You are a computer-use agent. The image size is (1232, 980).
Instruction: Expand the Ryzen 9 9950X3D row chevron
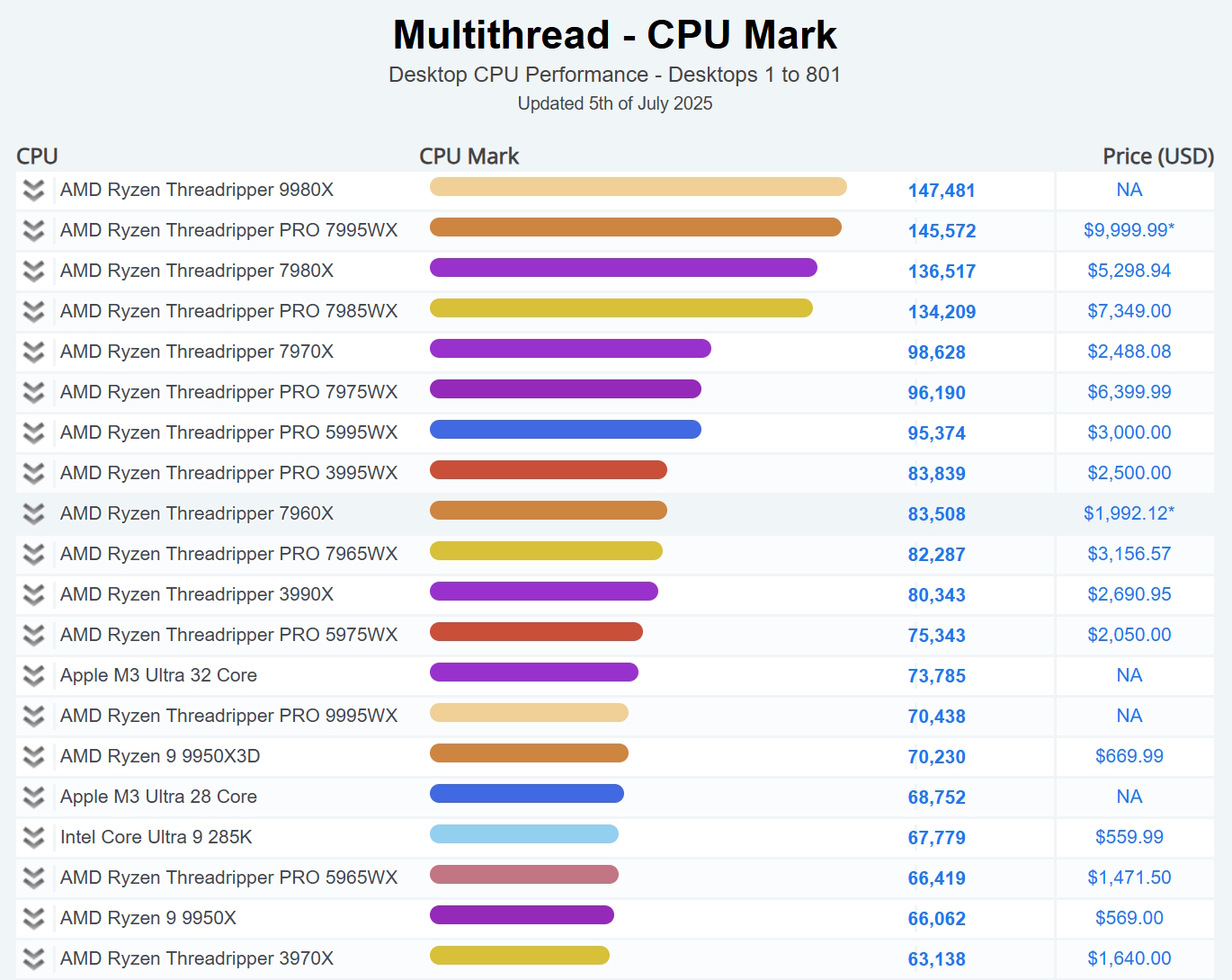click(33, 757)
